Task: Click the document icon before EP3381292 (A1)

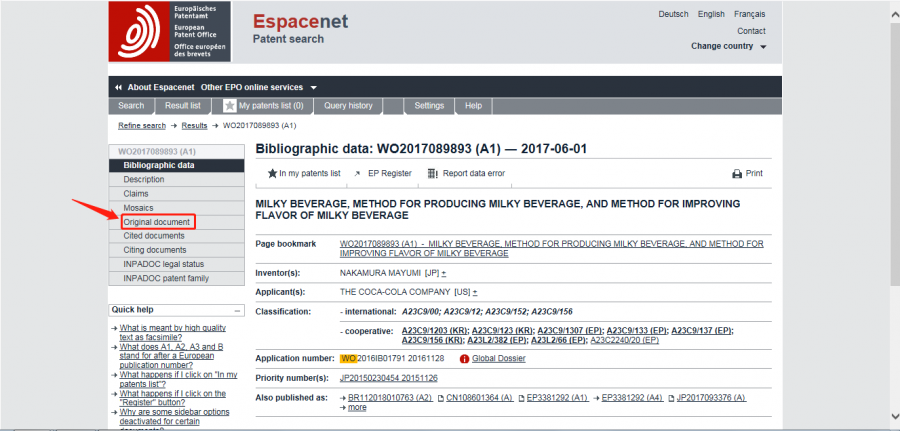Action: [x=522, y=398]
